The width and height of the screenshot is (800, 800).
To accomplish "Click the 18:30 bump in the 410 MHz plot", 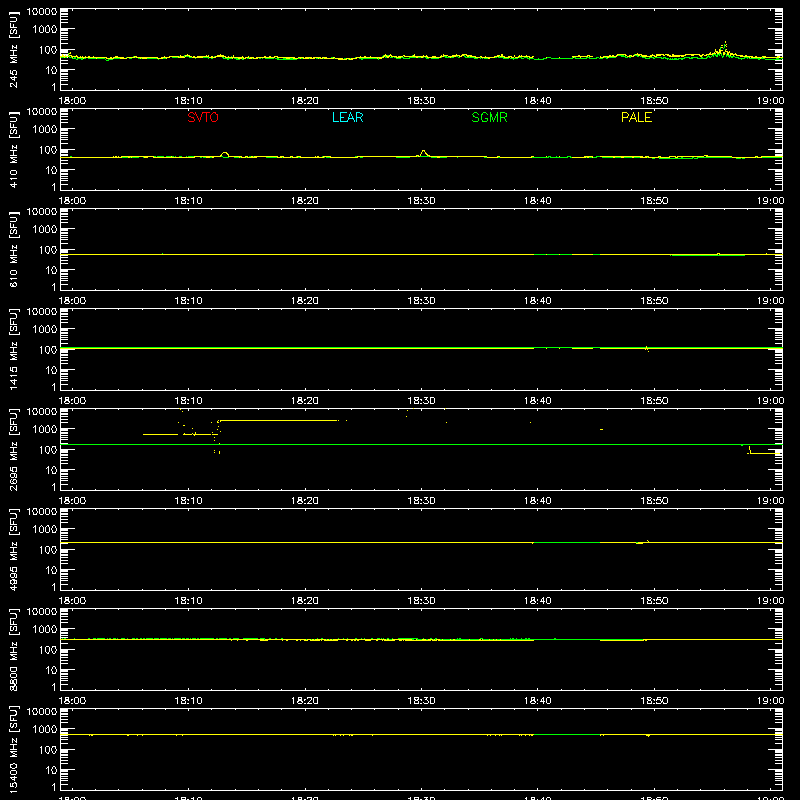I will 423,153.
